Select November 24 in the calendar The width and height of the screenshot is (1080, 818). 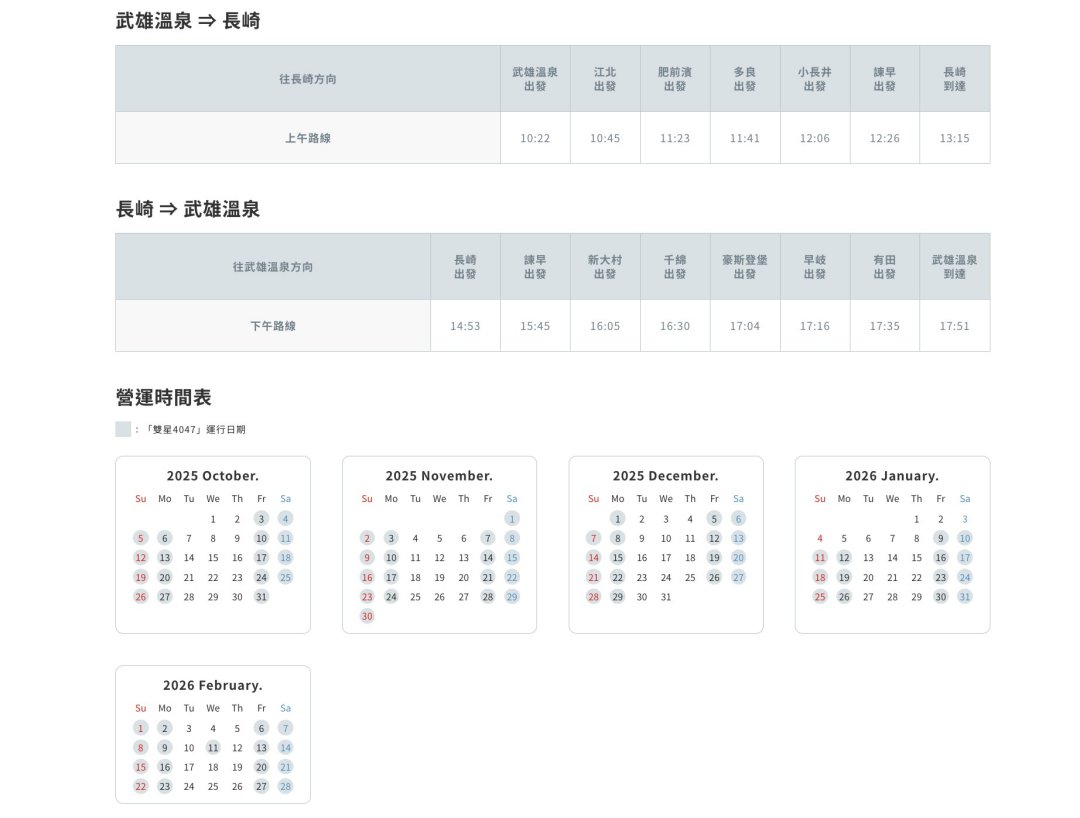391,597
